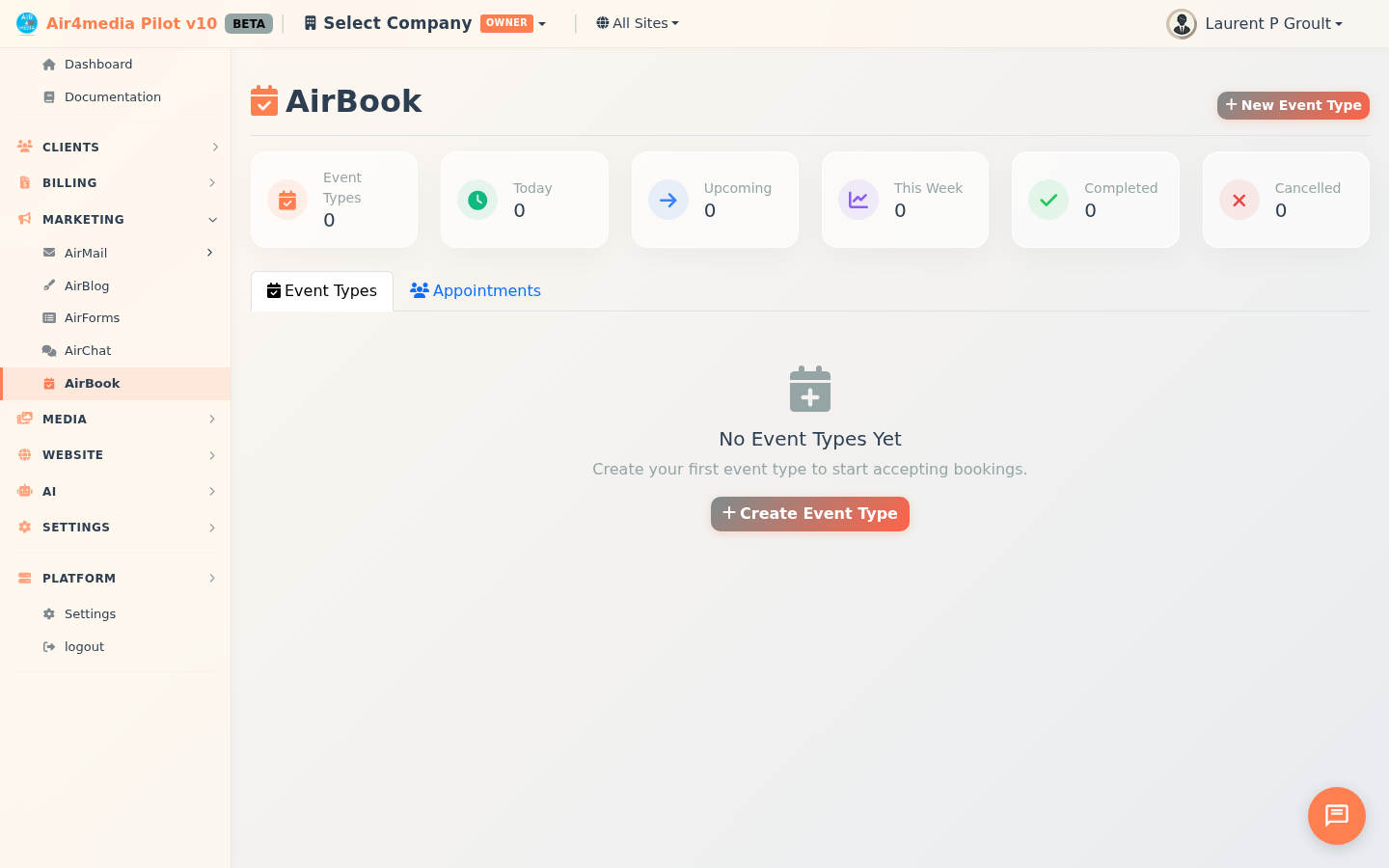This screenshot has width=1389, height=868.
Task: Click the AirBook calendar icon in the header
Action: tap(263, 100)
